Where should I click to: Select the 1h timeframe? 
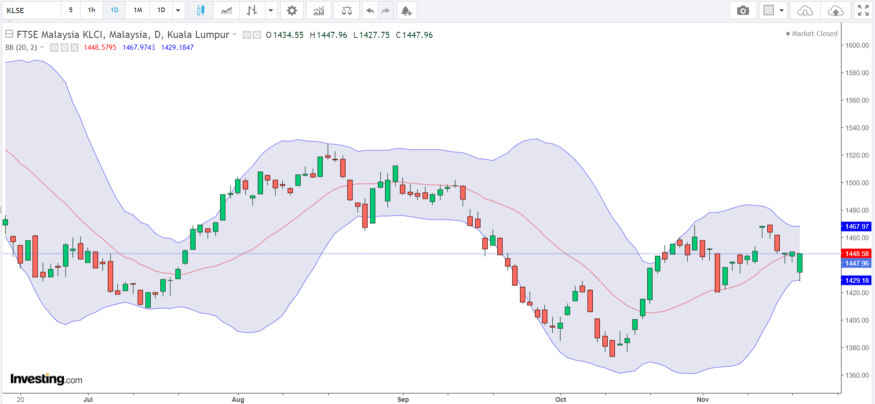pos(91,10)
